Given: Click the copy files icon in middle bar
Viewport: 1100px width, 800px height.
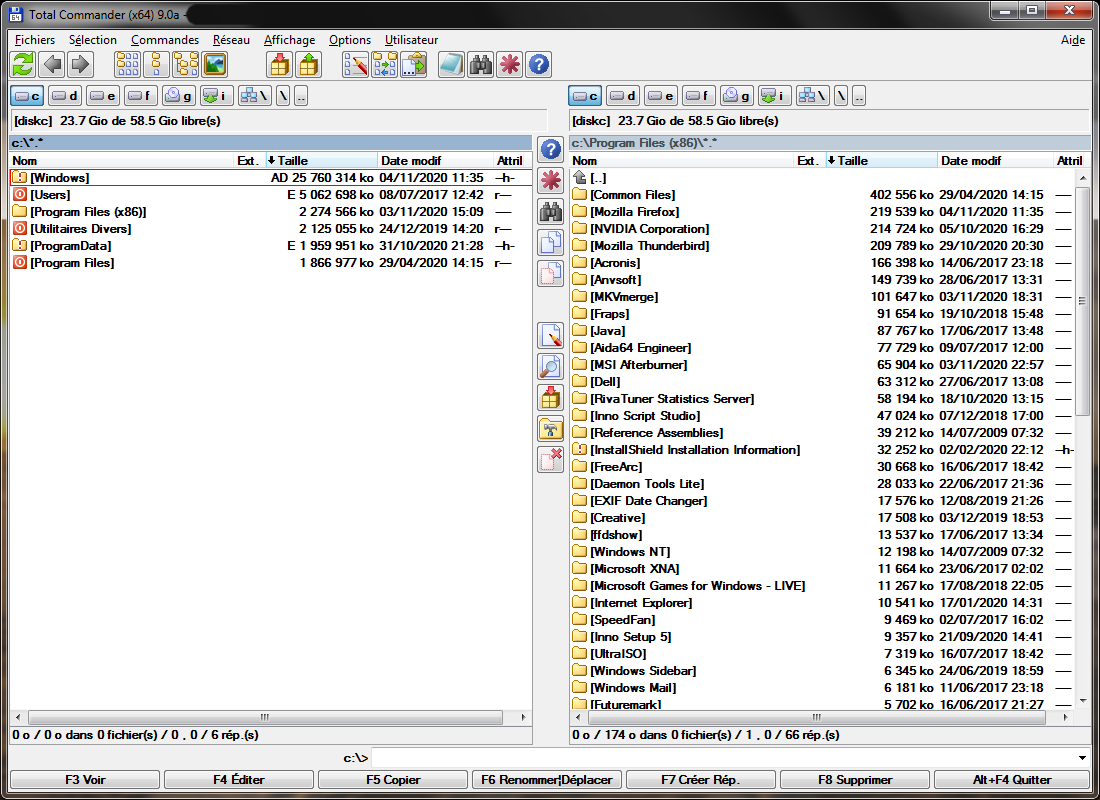Looking at the screenshot, I should [x=551, y=242].
